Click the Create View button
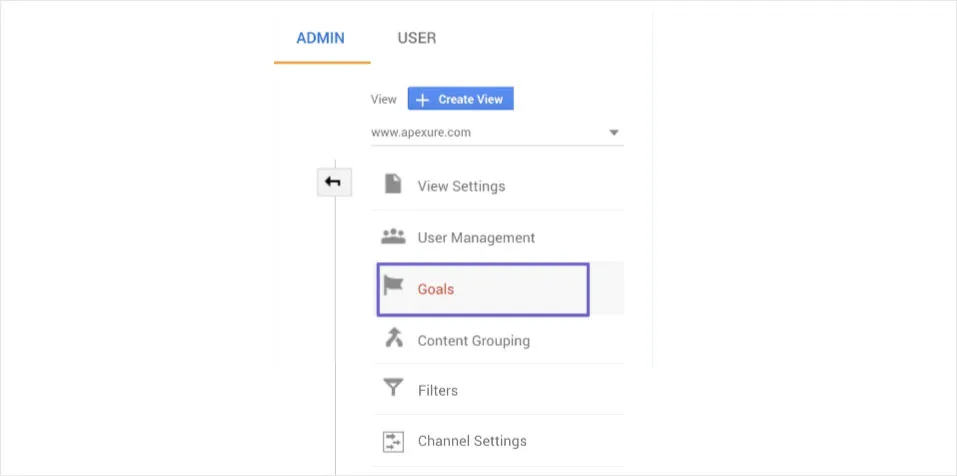Viewport: 957px width, 476px height. [x=460, y=99]
